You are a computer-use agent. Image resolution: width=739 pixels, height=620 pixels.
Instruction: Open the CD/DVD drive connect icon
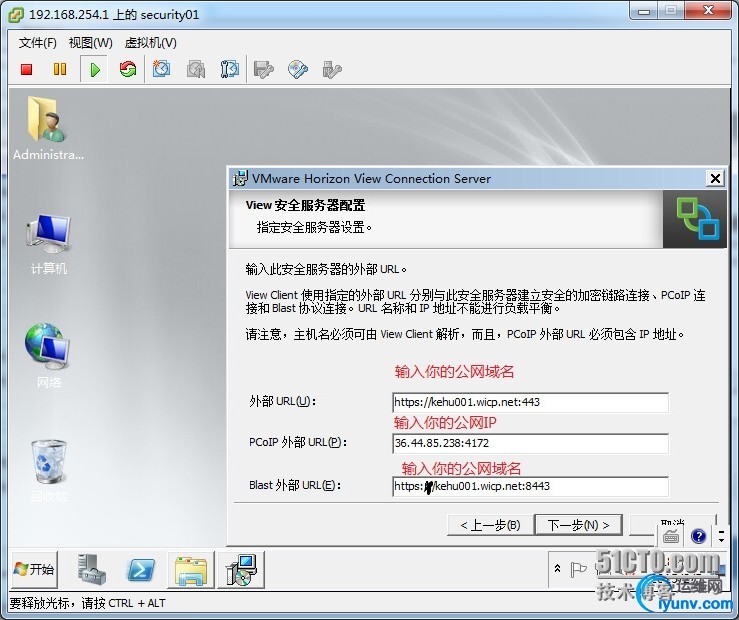pyautogui.click(x=298, y=70)
